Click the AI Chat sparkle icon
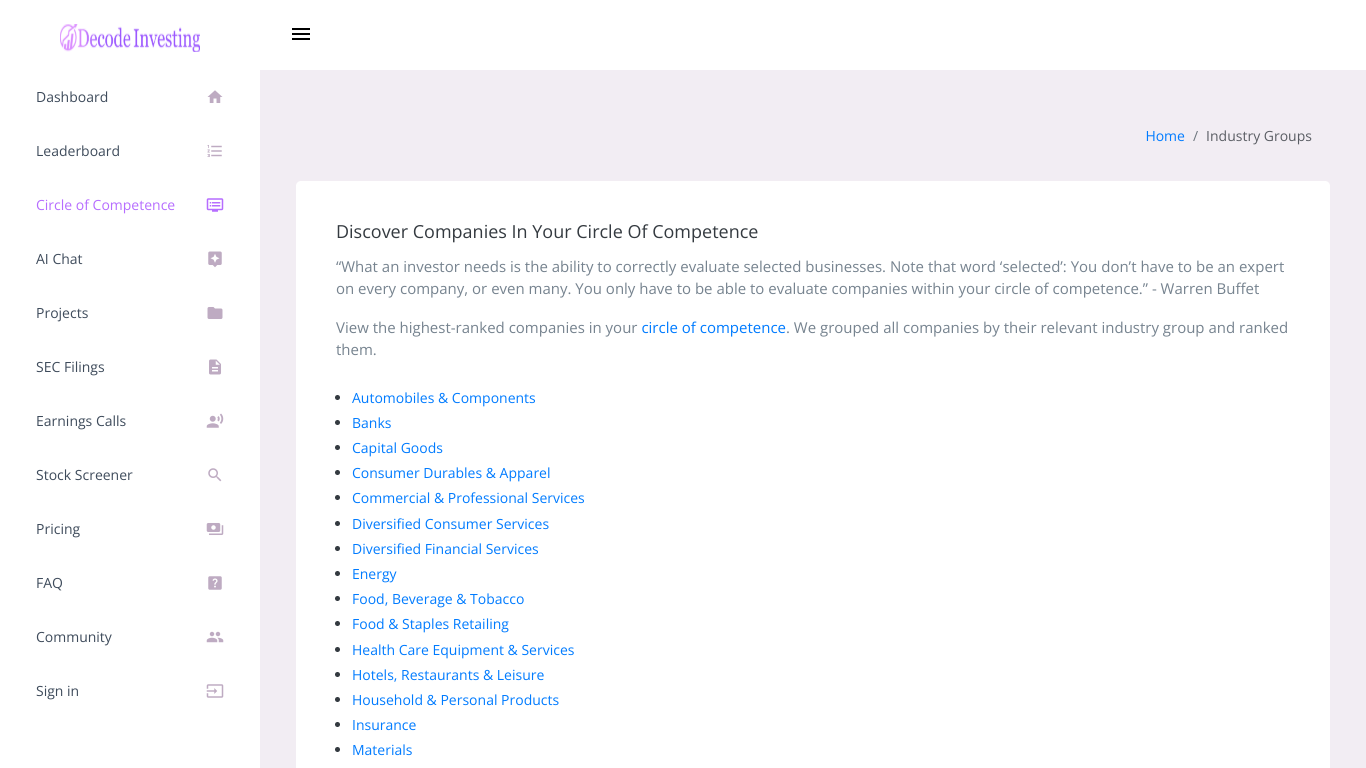Image resolution: width=1366 pixels, height=768 pixels. 215,259
